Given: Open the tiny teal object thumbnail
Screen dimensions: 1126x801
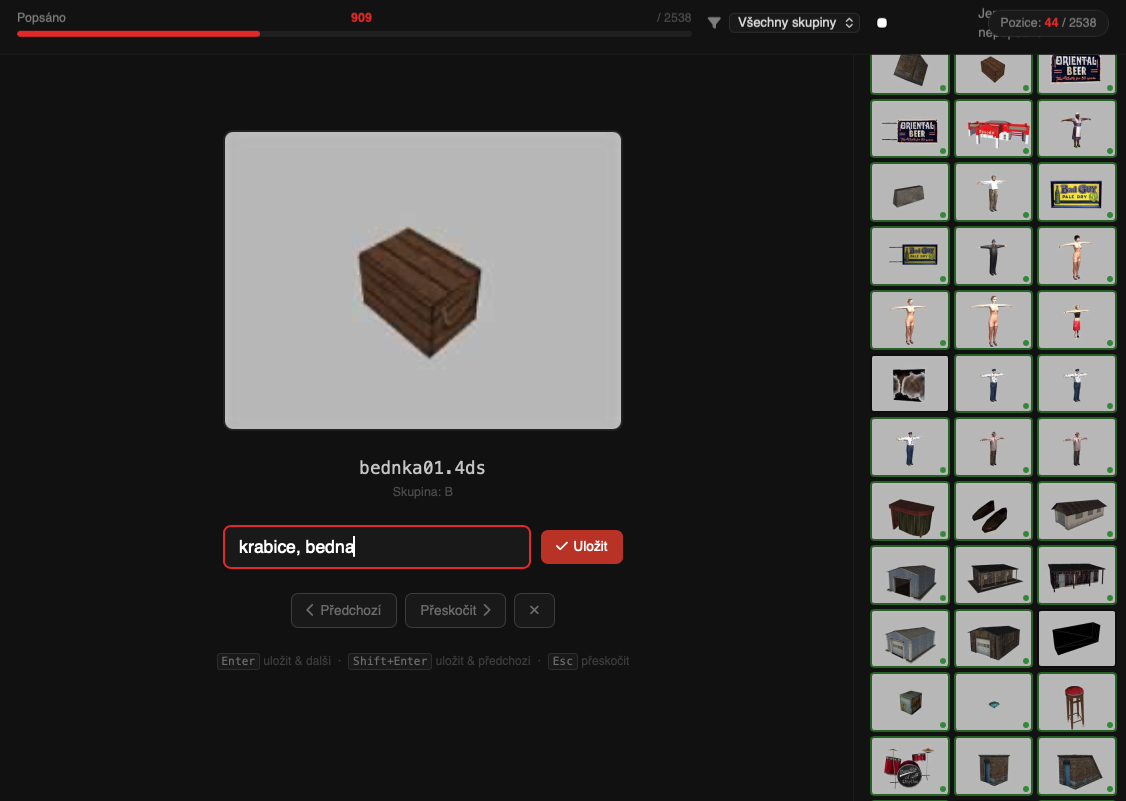Looking at the screenshot, I should click(993, 703).
